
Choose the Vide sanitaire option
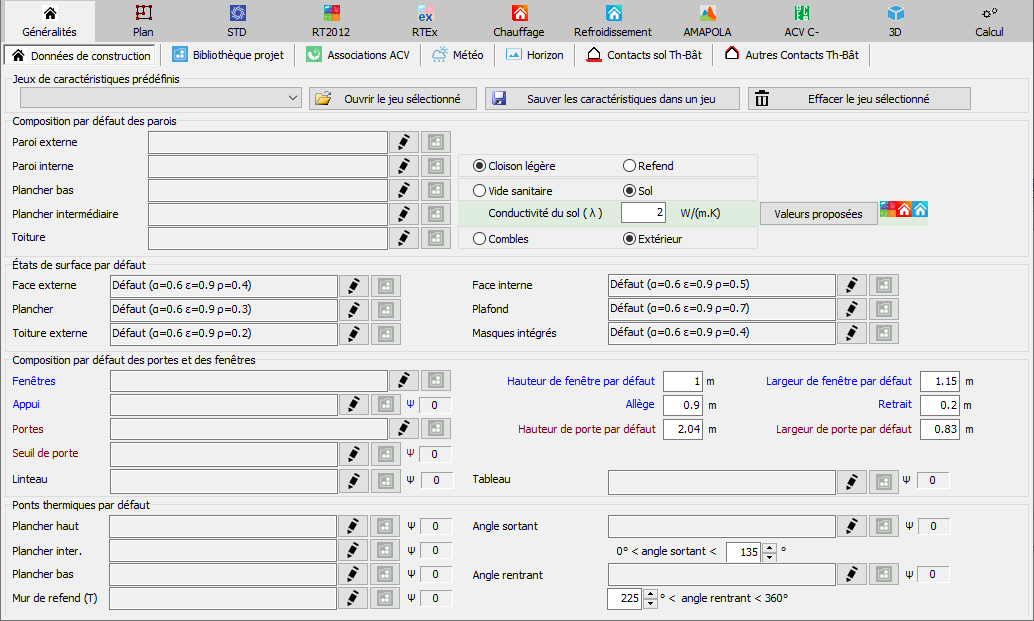480,190
